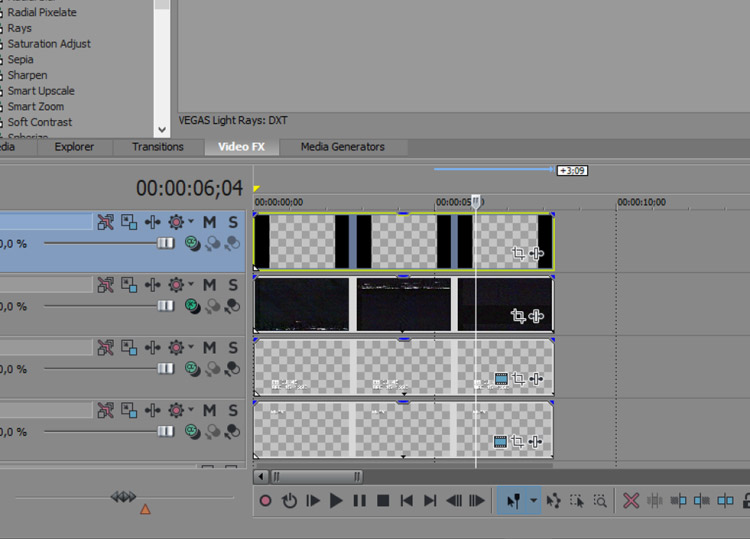This screenshot has height=539, width=750.
Task: Open Event FX on the second track clip
Action: coord(536,316)
